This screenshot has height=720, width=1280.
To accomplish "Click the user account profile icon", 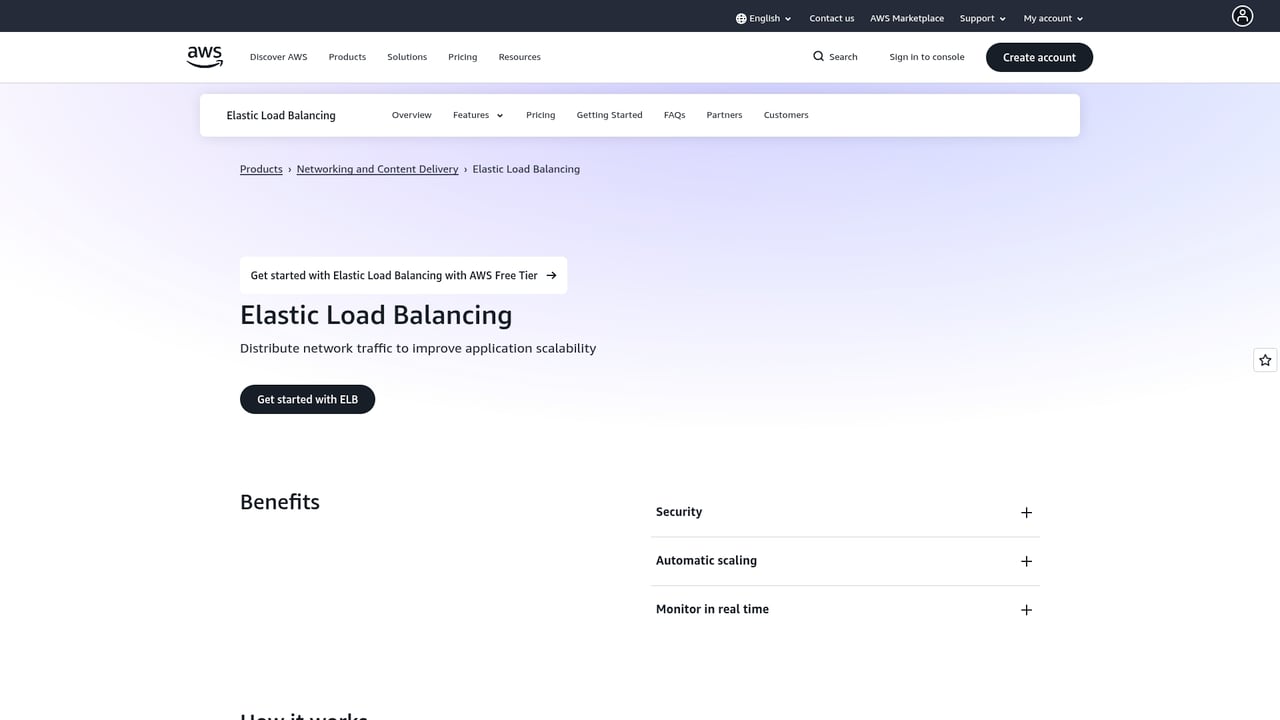I will pos(1242,15).
